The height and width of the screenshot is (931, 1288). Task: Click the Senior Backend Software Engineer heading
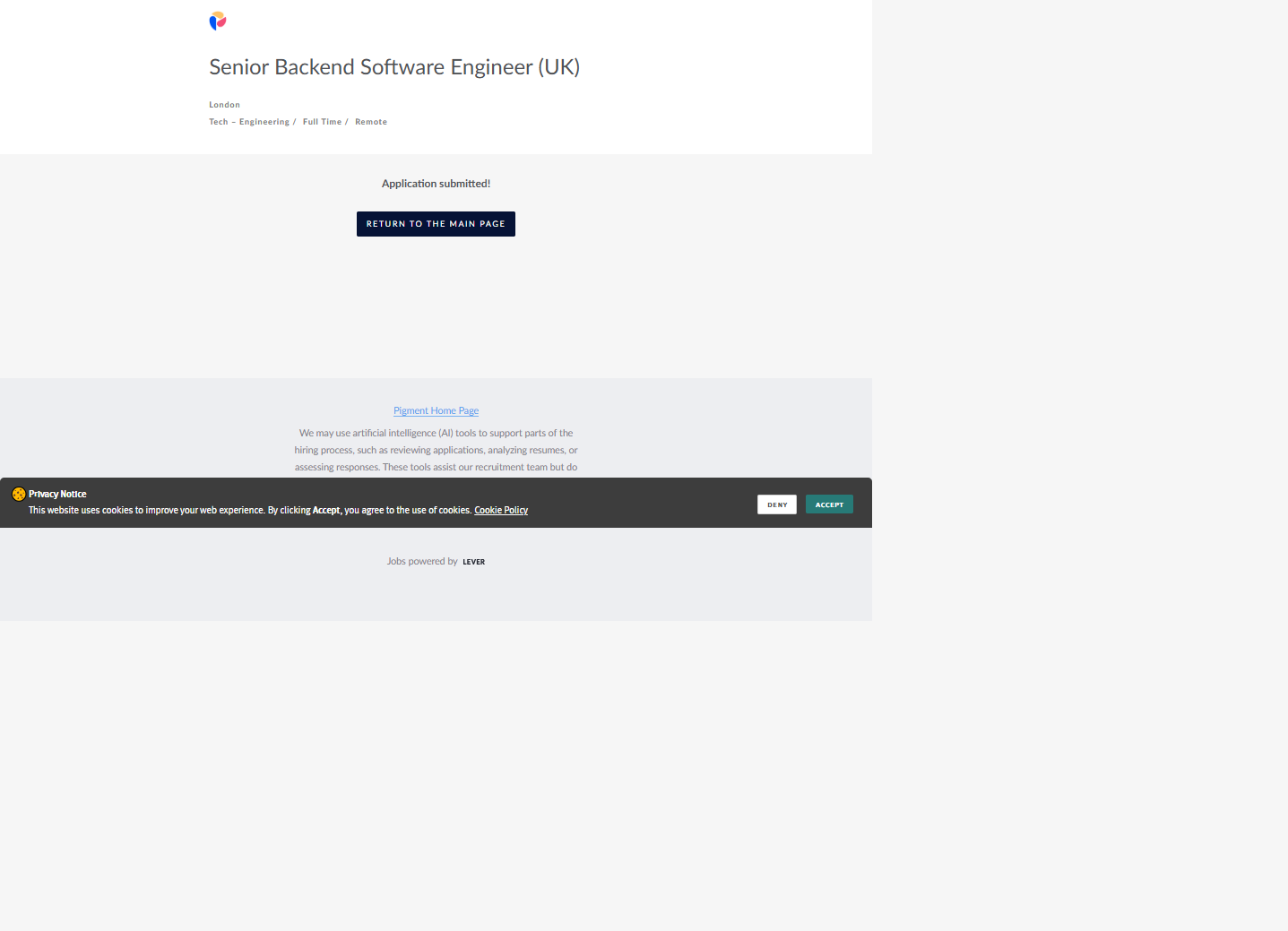click(x=394, y=67)
